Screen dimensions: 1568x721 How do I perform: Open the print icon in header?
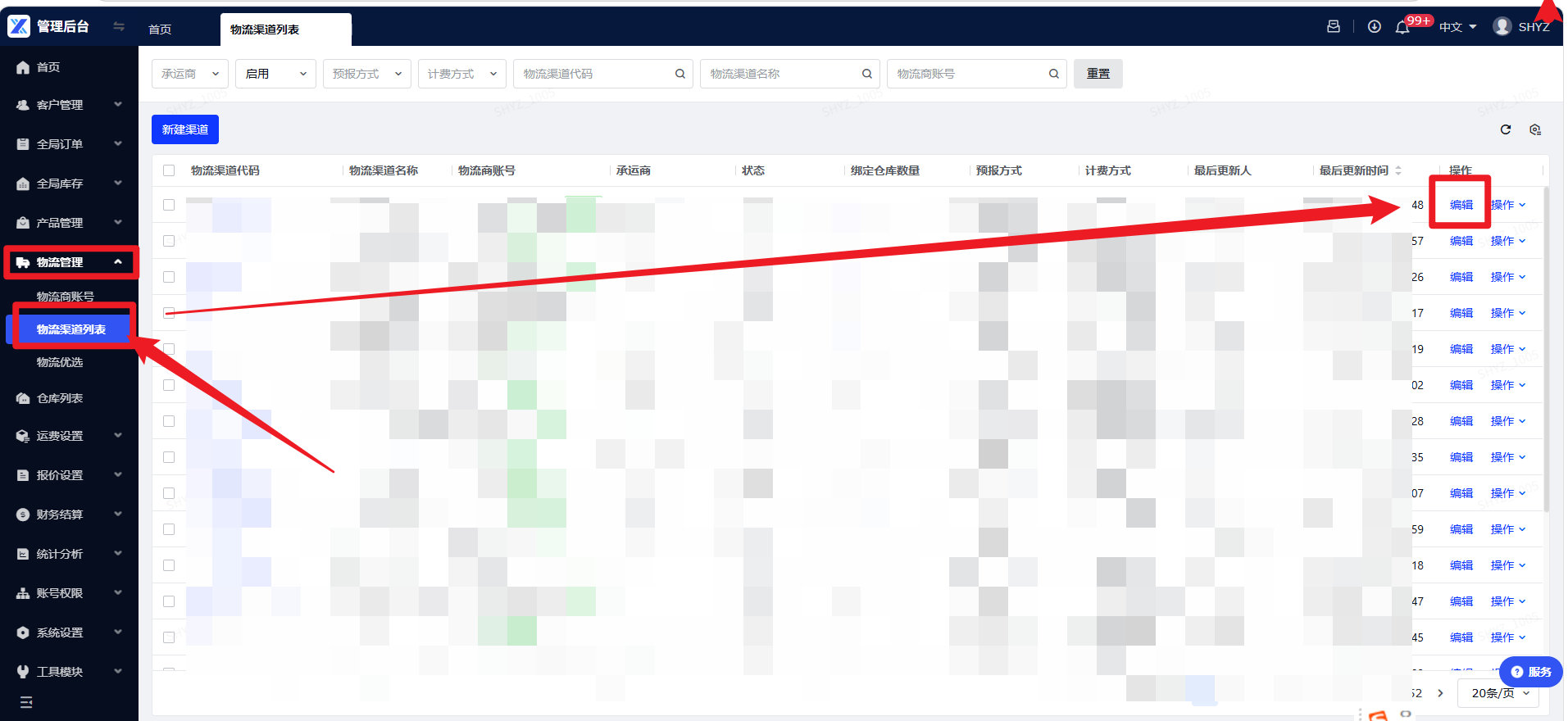coord(1334,27)
